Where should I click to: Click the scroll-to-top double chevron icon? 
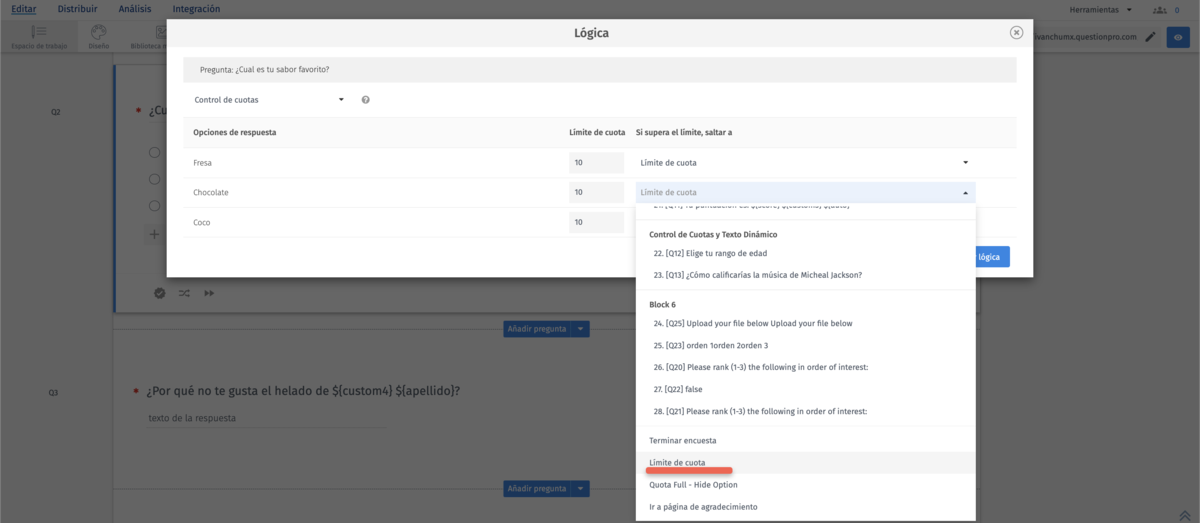coord(1184,514)
